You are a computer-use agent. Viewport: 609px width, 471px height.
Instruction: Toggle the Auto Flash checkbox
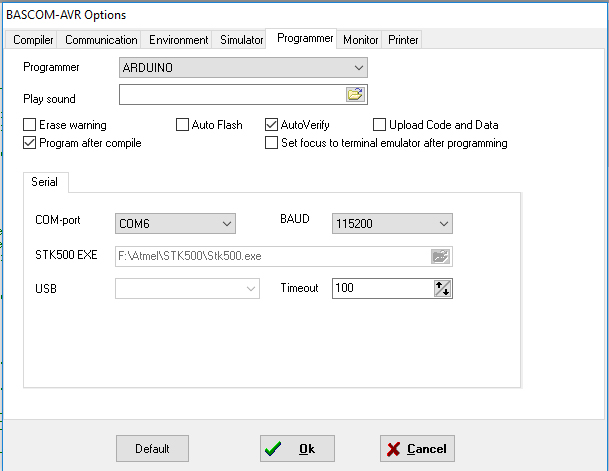[183, 125]
